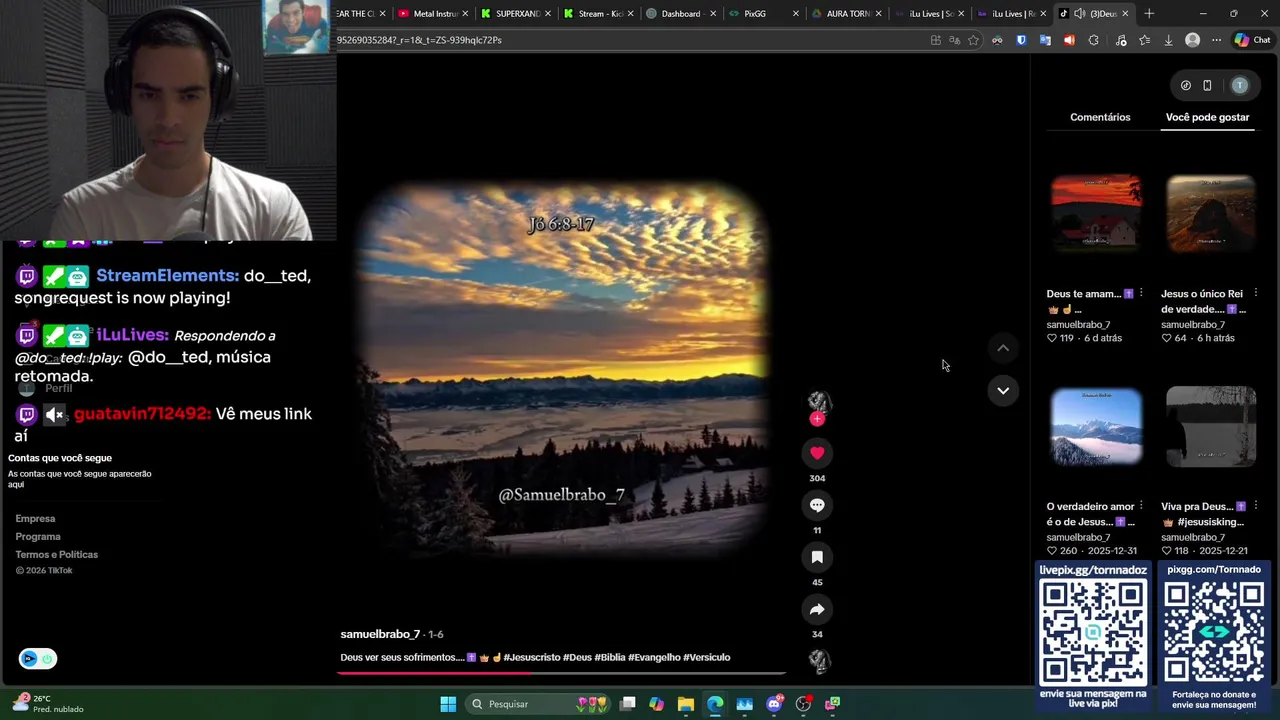Open the profile avatar with letter T
This screenshot has height=720, width=1280.
[x=1240, y=85]
